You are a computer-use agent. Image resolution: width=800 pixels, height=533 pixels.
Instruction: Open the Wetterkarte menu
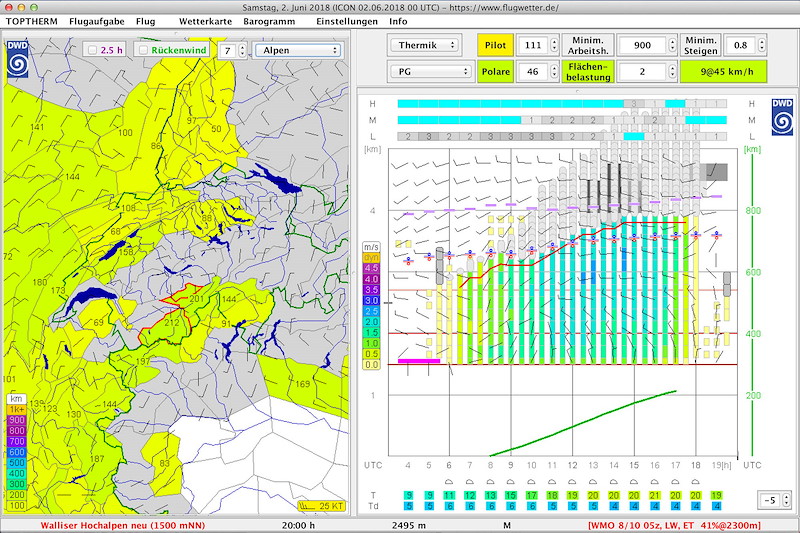(x=205, y=21)
